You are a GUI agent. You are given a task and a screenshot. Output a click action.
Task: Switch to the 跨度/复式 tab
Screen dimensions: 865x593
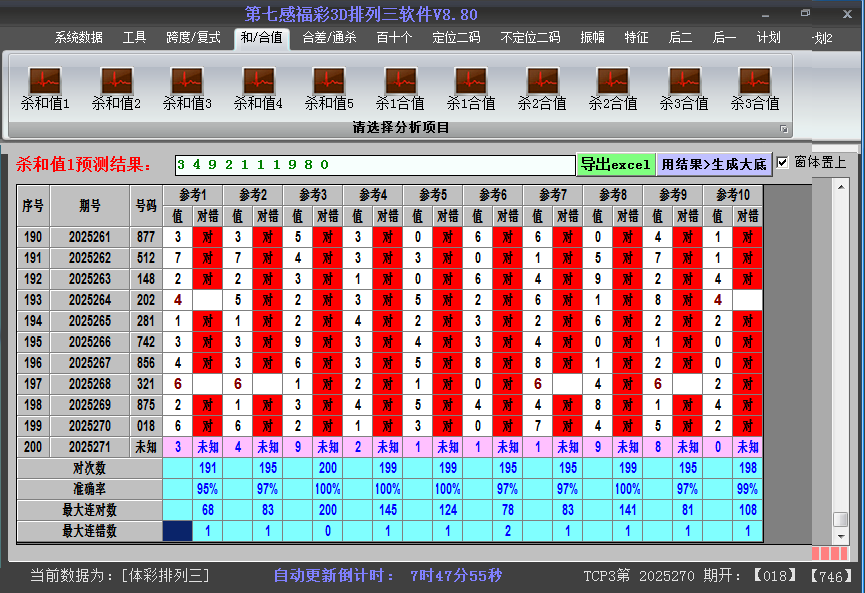click(193, 38)
